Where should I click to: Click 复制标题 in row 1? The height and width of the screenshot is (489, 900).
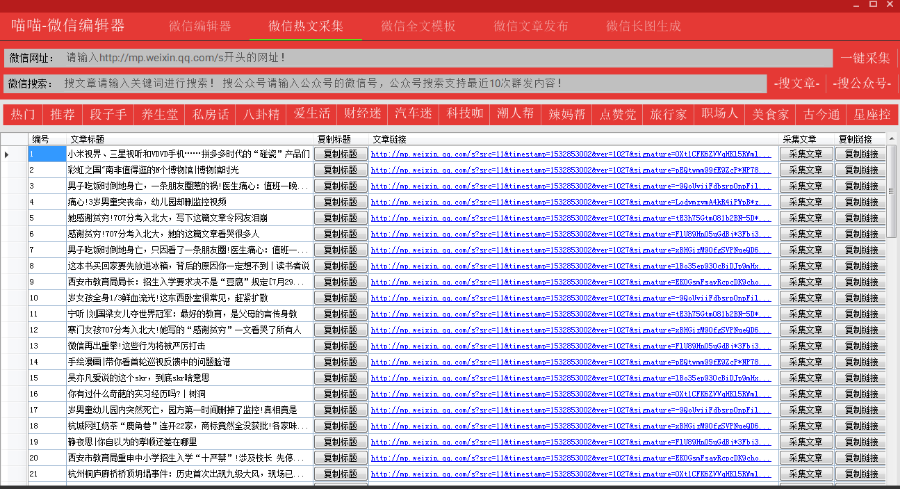tap(341, 154)
